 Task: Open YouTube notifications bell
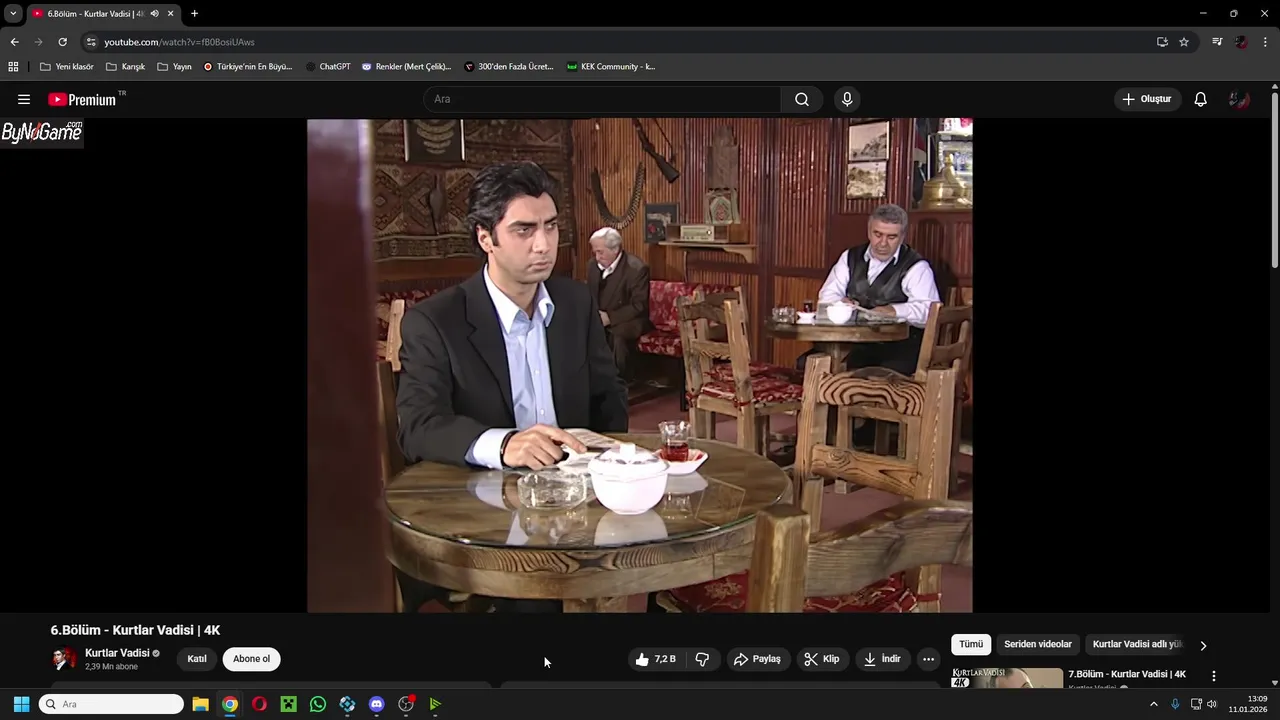point(1201,99)
